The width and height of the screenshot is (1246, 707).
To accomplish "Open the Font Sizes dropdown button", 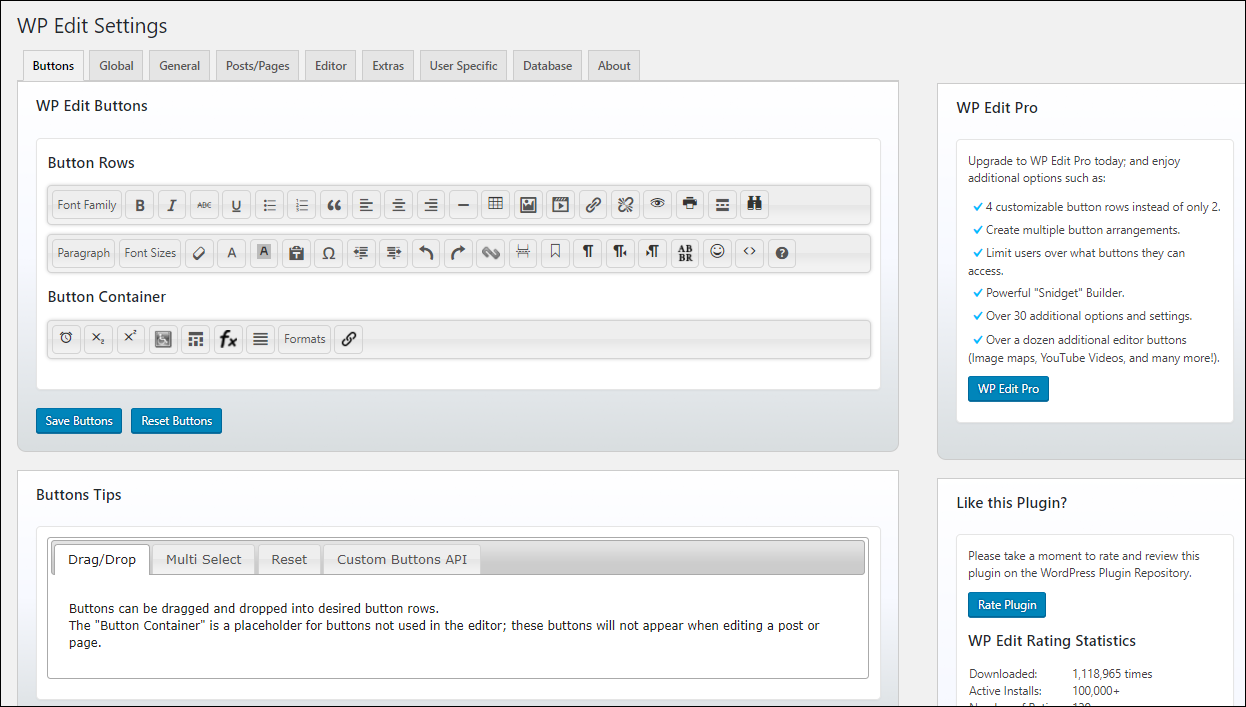I will pos(150,253).
